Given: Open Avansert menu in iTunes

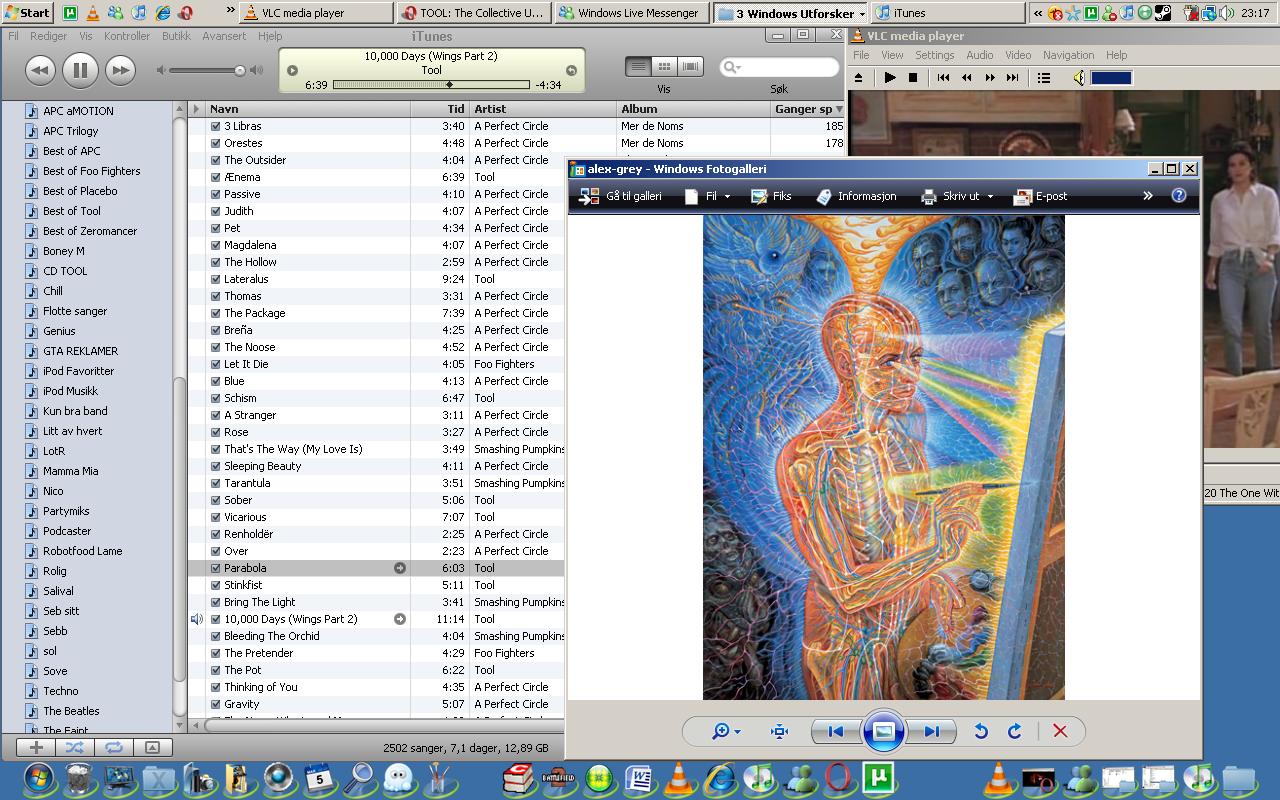Looking at the screenshot, I should 224,36.
